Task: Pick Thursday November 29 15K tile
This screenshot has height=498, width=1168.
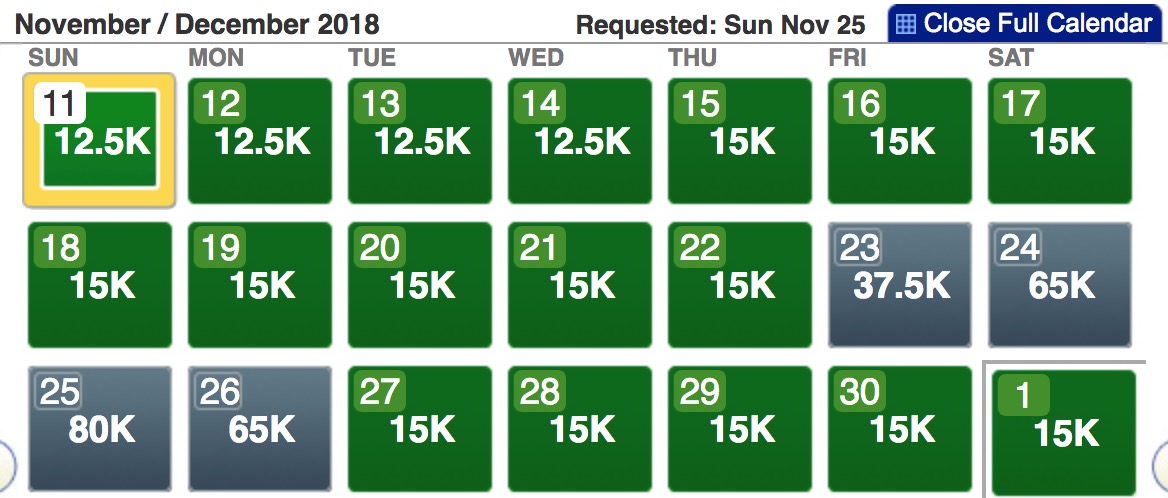Action: (x=740, y=428)
